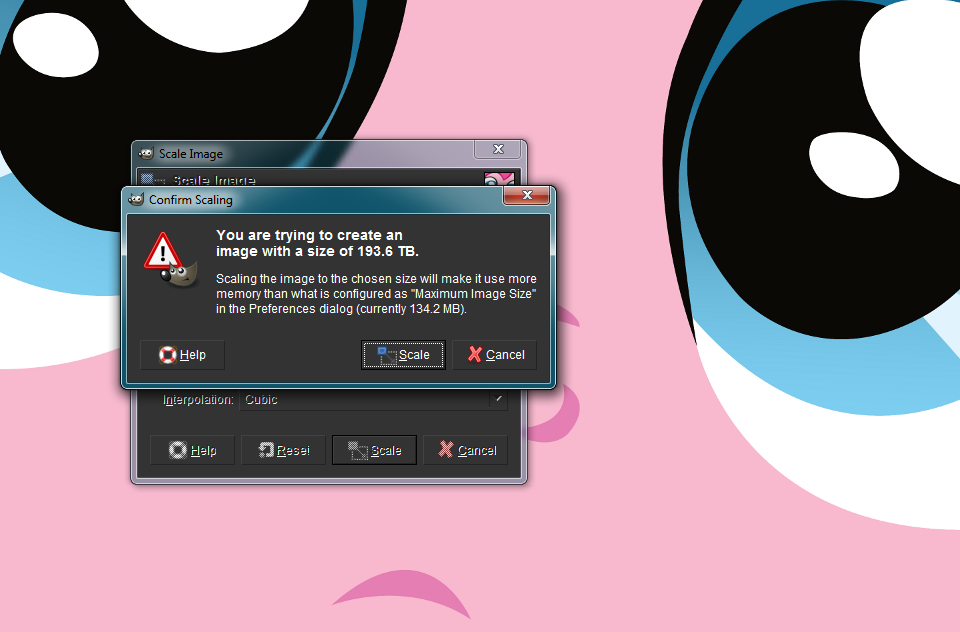This screenshot has width=960, height=632.
Task: Click the GIMP icon in Confirm Scaling title bar
Action: click(x=137, y=200)
